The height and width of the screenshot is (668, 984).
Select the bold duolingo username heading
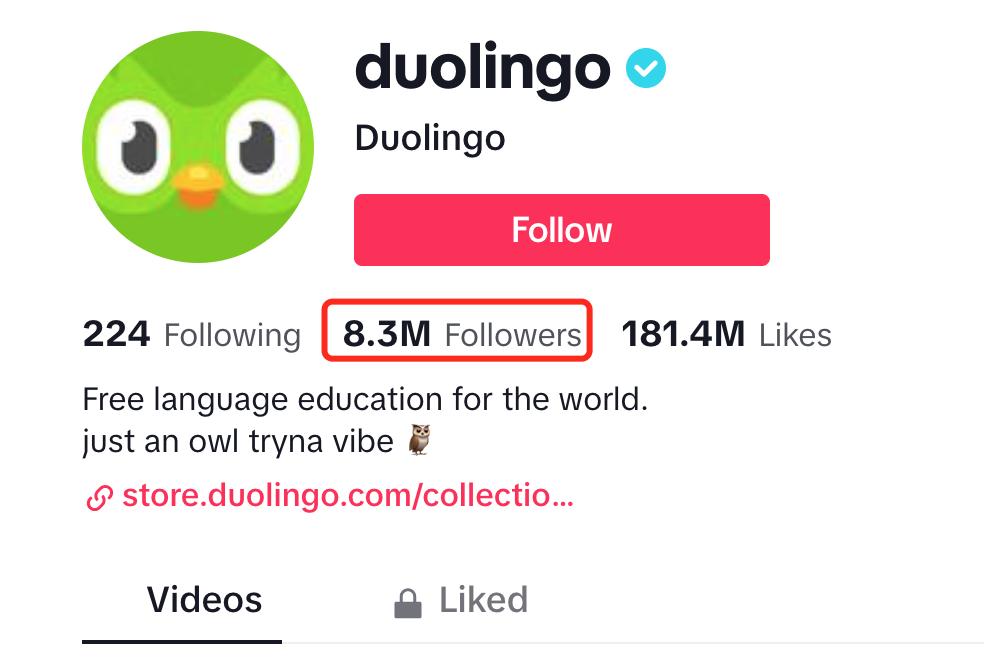coord(483,69)
